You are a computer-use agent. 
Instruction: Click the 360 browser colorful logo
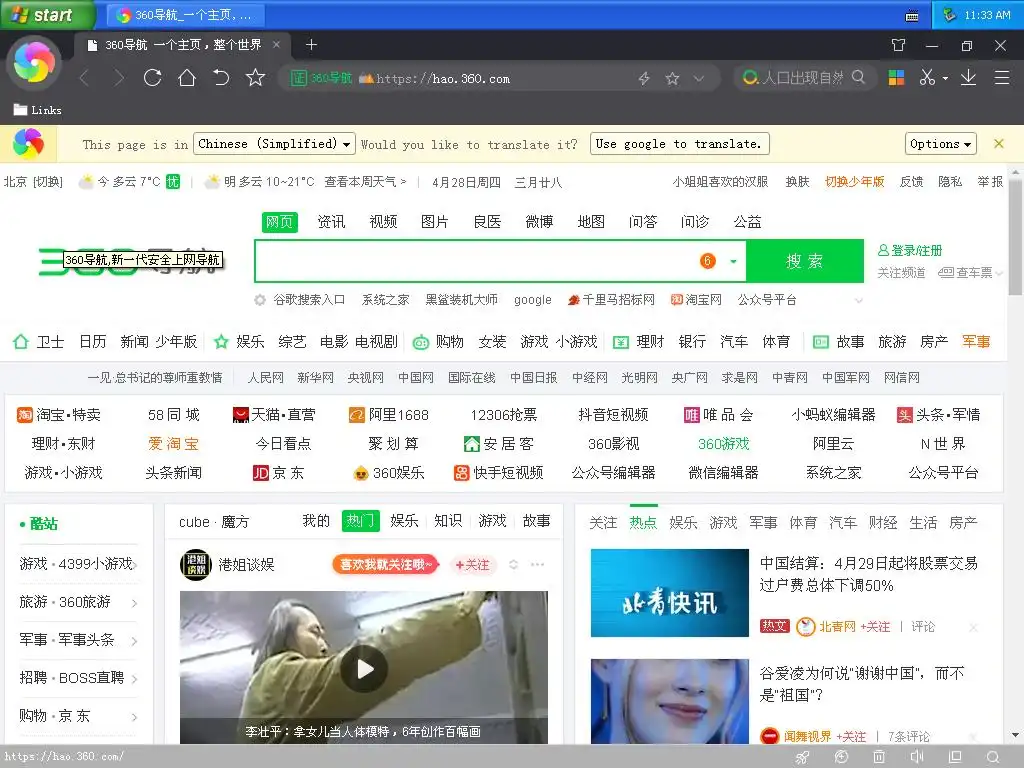click(34, 63)
